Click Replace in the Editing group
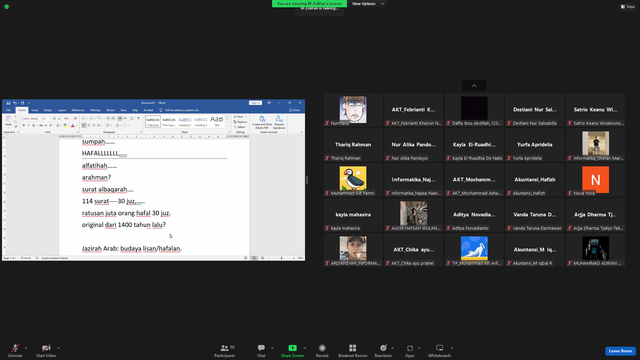This screenshot has width=640, height=360. [x=240, y=122]
